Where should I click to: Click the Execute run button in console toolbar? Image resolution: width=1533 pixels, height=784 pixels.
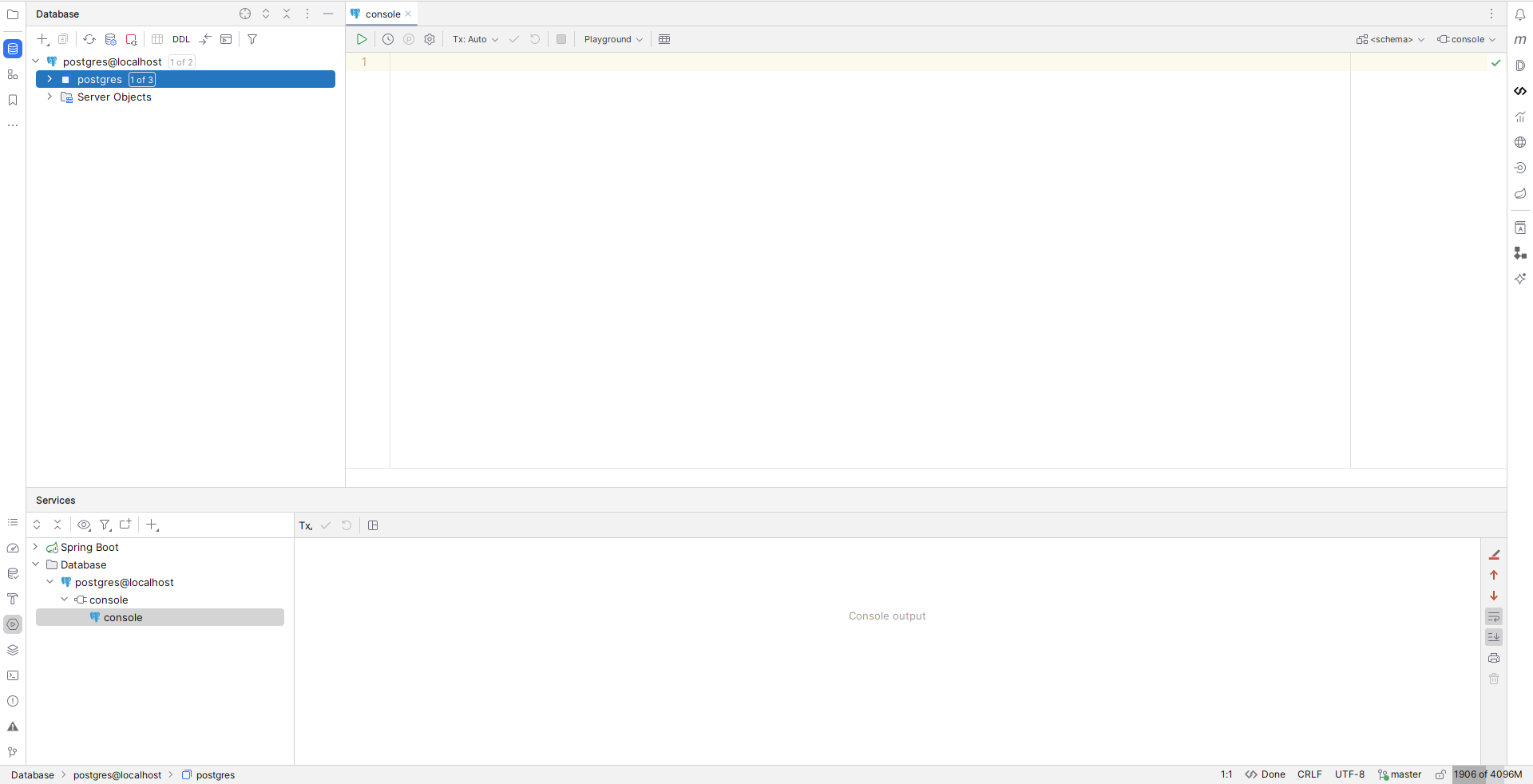362,39
